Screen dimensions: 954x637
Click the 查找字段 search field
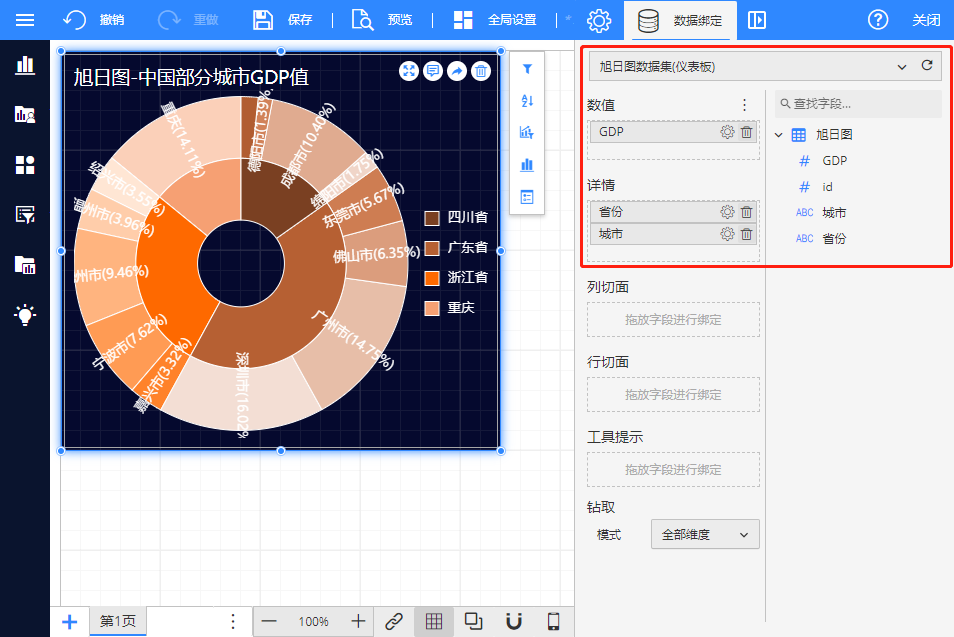click(x=860, y=104)
